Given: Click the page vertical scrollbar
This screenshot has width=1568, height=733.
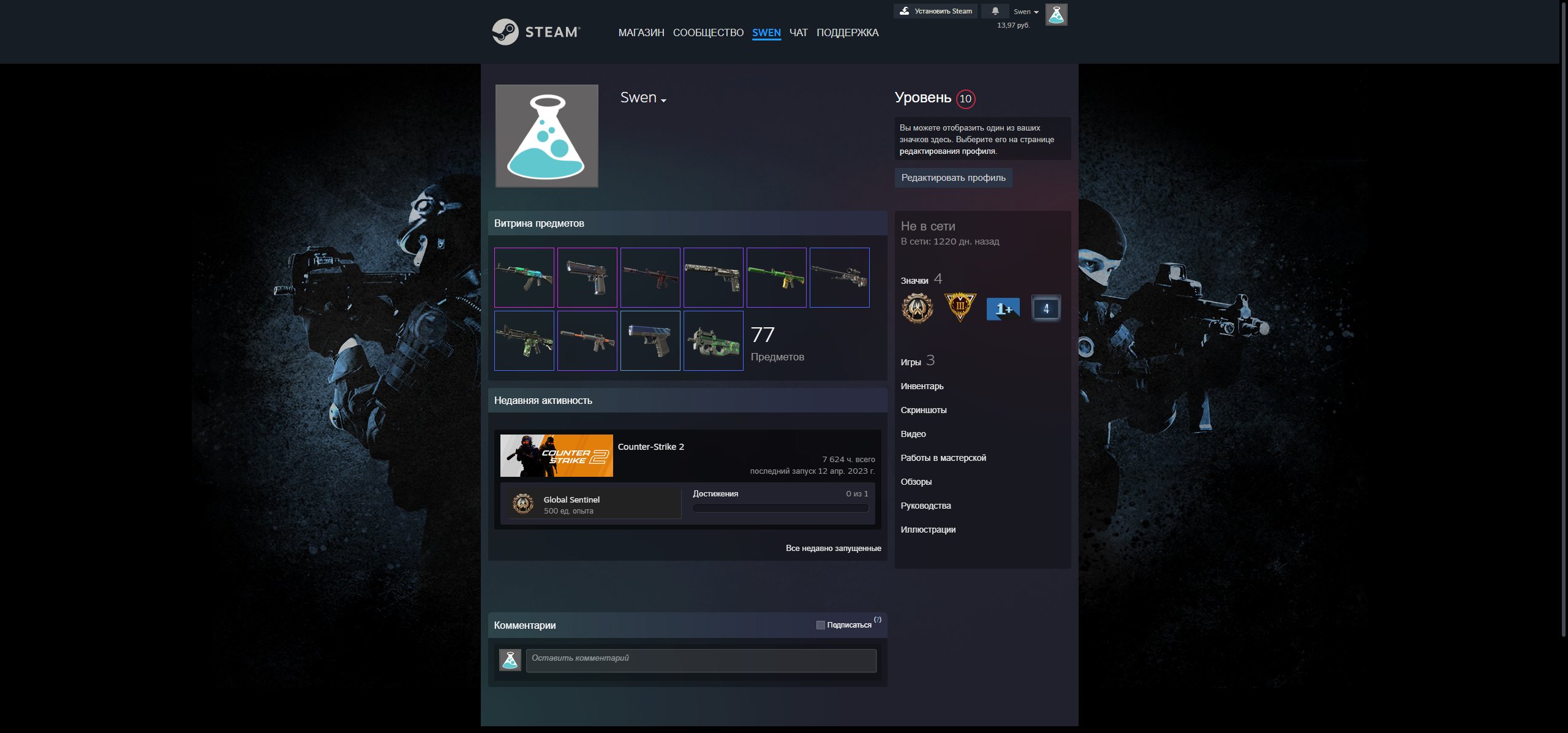Looking at the screenshot, I should pyautogui.click(x=1563, y=319).
